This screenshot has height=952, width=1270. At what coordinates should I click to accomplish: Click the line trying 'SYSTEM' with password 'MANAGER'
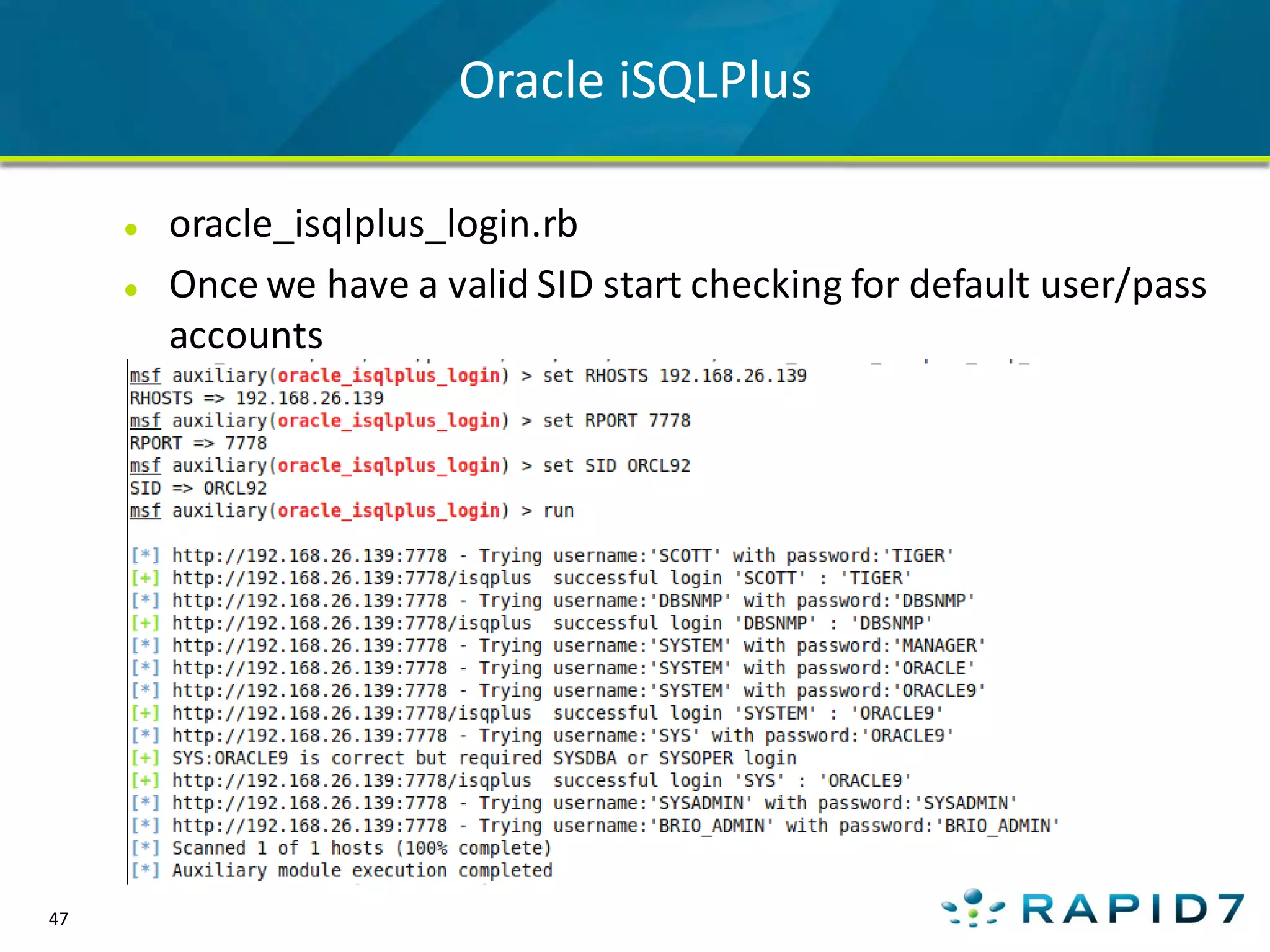(x=558, y=646)
